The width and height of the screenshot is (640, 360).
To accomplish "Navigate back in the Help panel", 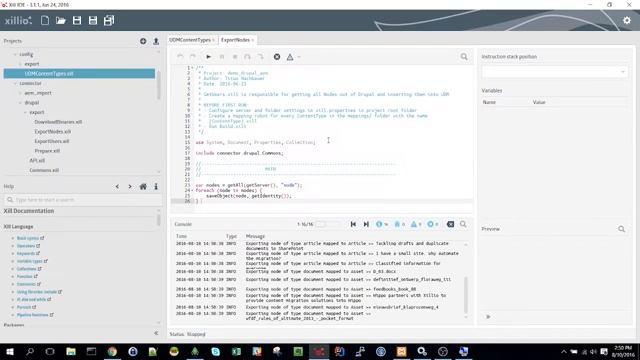I will tap(117, 187).
